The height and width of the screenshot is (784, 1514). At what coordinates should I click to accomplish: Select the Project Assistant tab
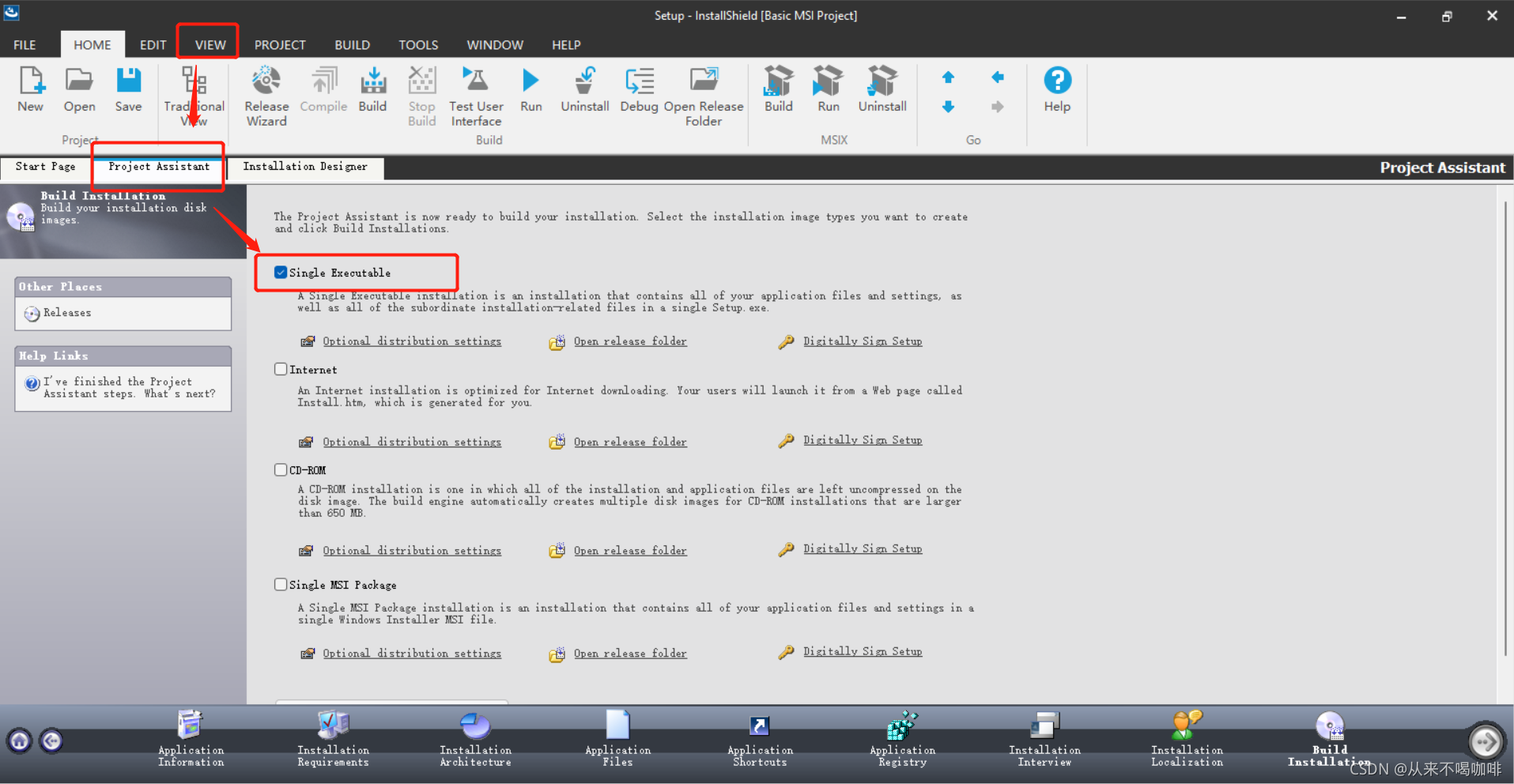click(159, 167)
